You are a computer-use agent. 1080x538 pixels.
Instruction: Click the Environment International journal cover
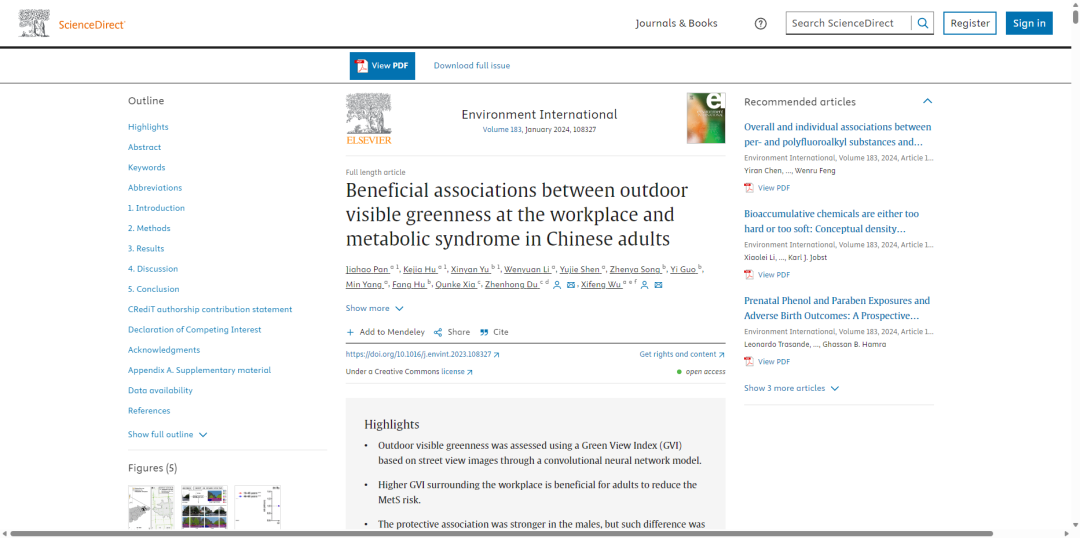[706, 118]
